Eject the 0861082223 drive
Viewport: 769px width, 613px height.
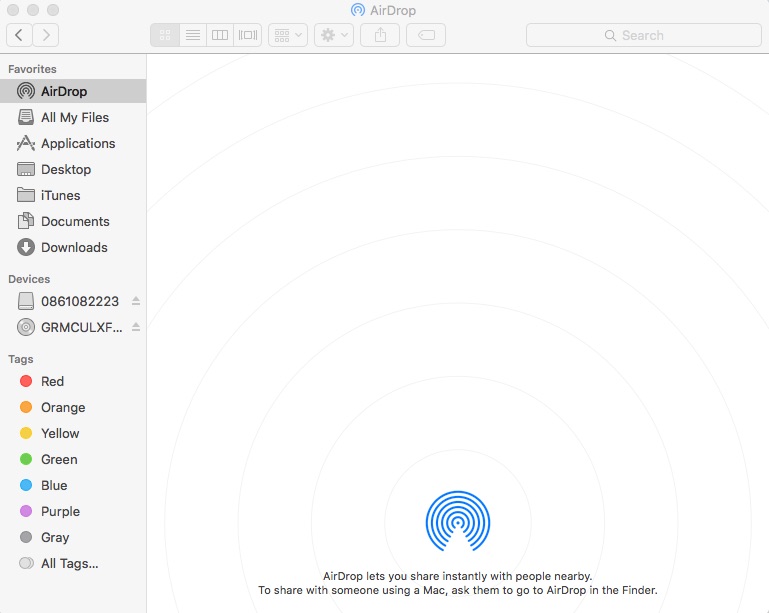tap(136, 301)
